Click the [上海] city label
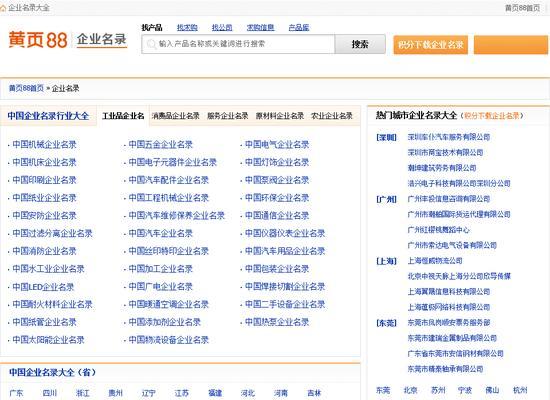The width and height of the screenshot is (550, 400). (386, 261)
